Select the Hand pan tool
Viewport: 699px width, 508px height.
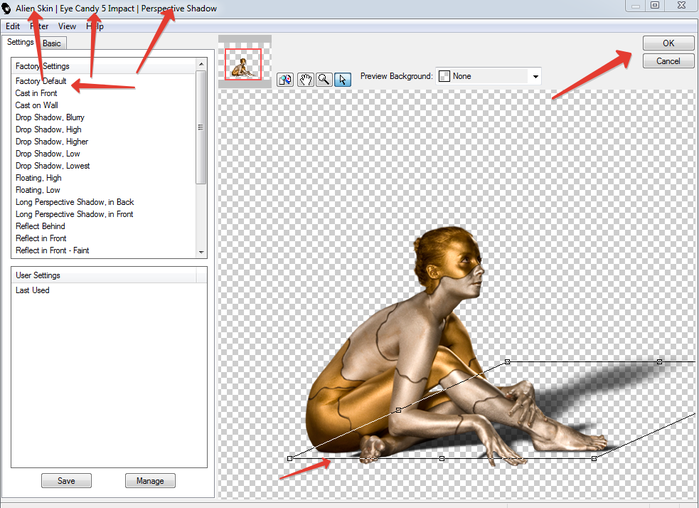click(x=305, y=80)
